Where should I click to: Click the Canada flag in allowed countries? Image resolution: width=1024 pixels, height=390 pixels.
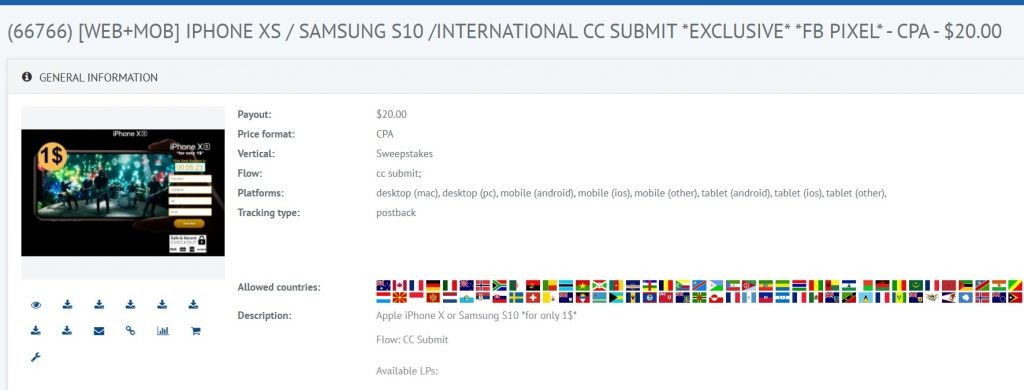400,285
